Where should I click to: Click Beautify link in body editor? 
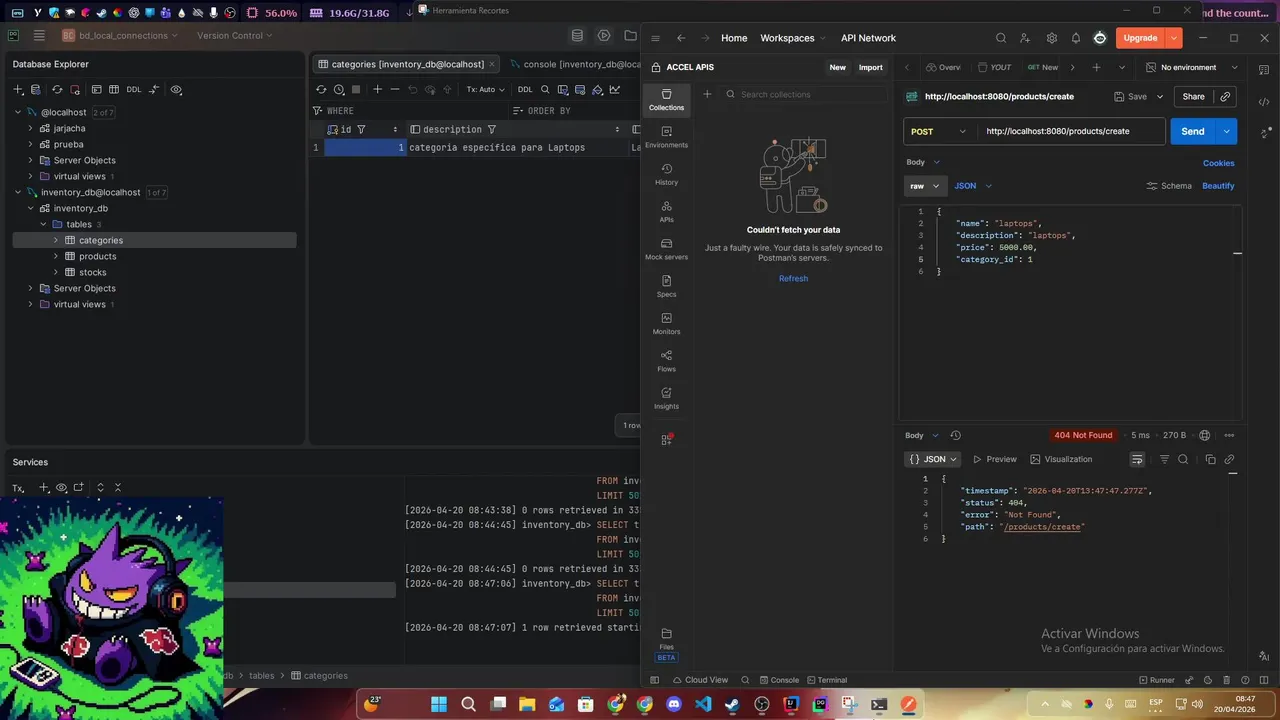[1218, 186]
